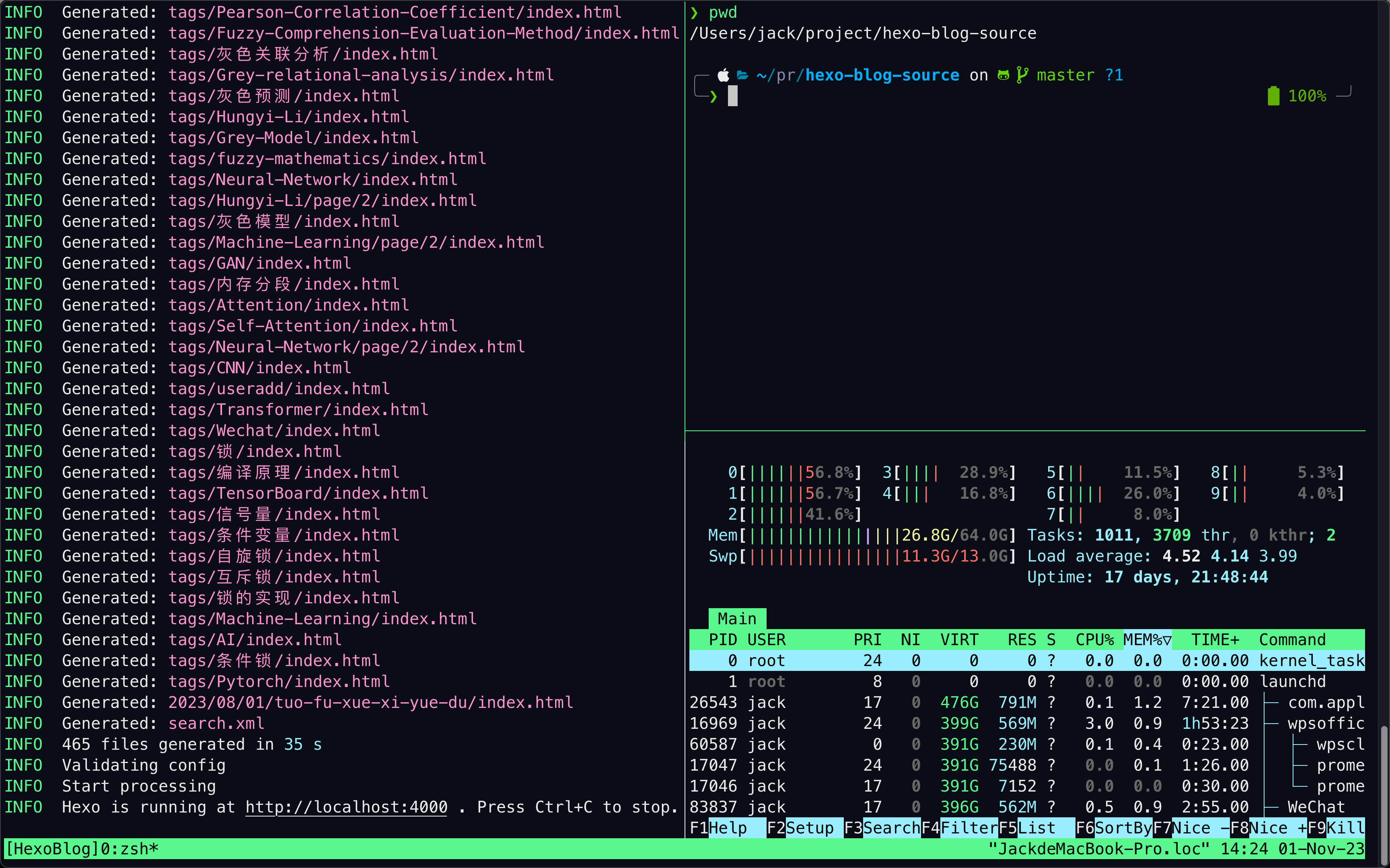
Task: Click the Apple logo in the shell prompt
Action: [723, 75]
